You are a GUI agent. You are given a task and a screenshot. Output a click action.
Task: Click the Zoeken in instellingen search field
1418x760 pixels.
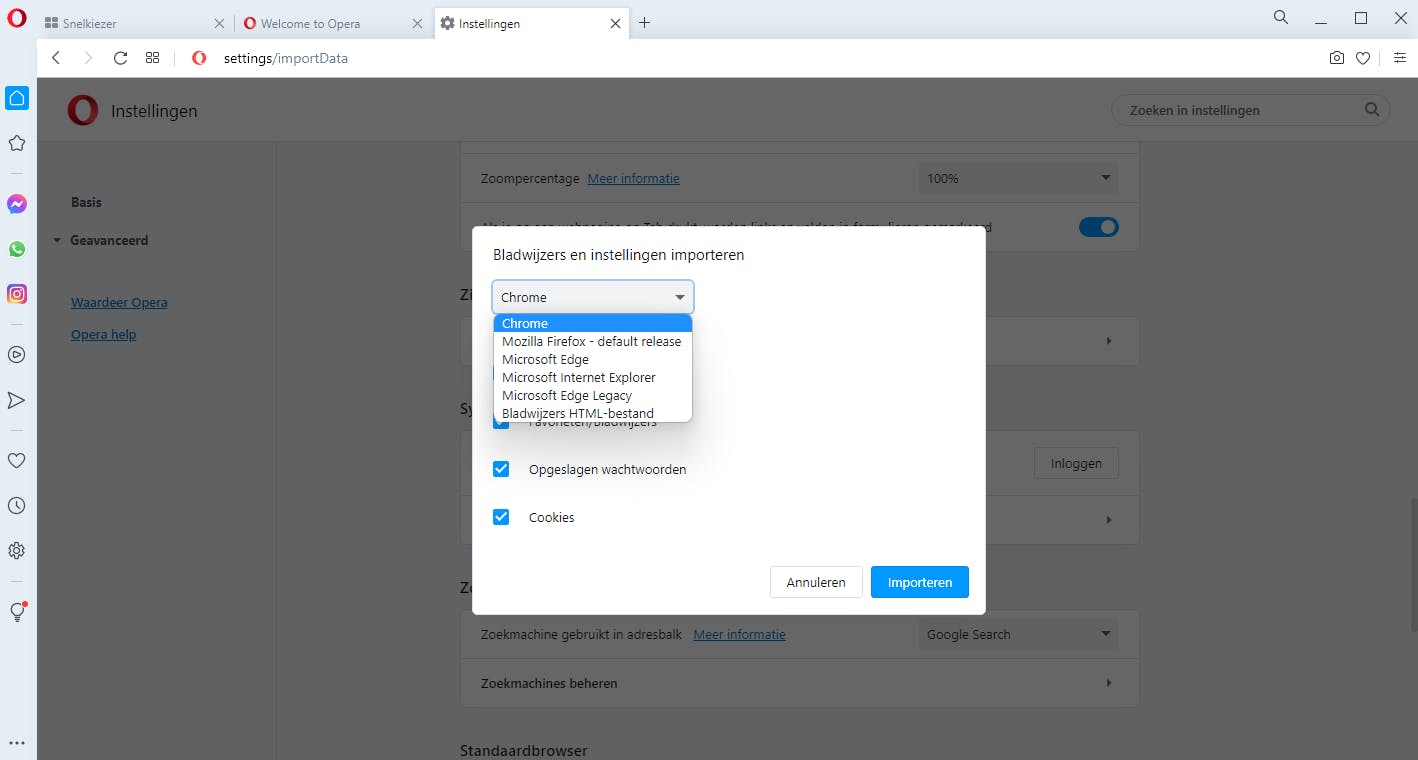pos(1251,110)
